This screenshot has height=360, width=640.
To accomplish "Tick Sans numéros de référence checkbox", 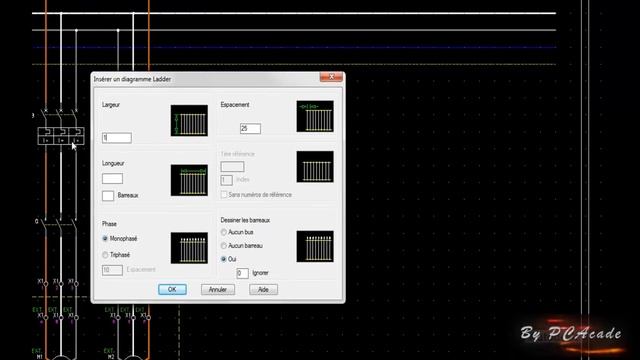I will pos(224,195).
